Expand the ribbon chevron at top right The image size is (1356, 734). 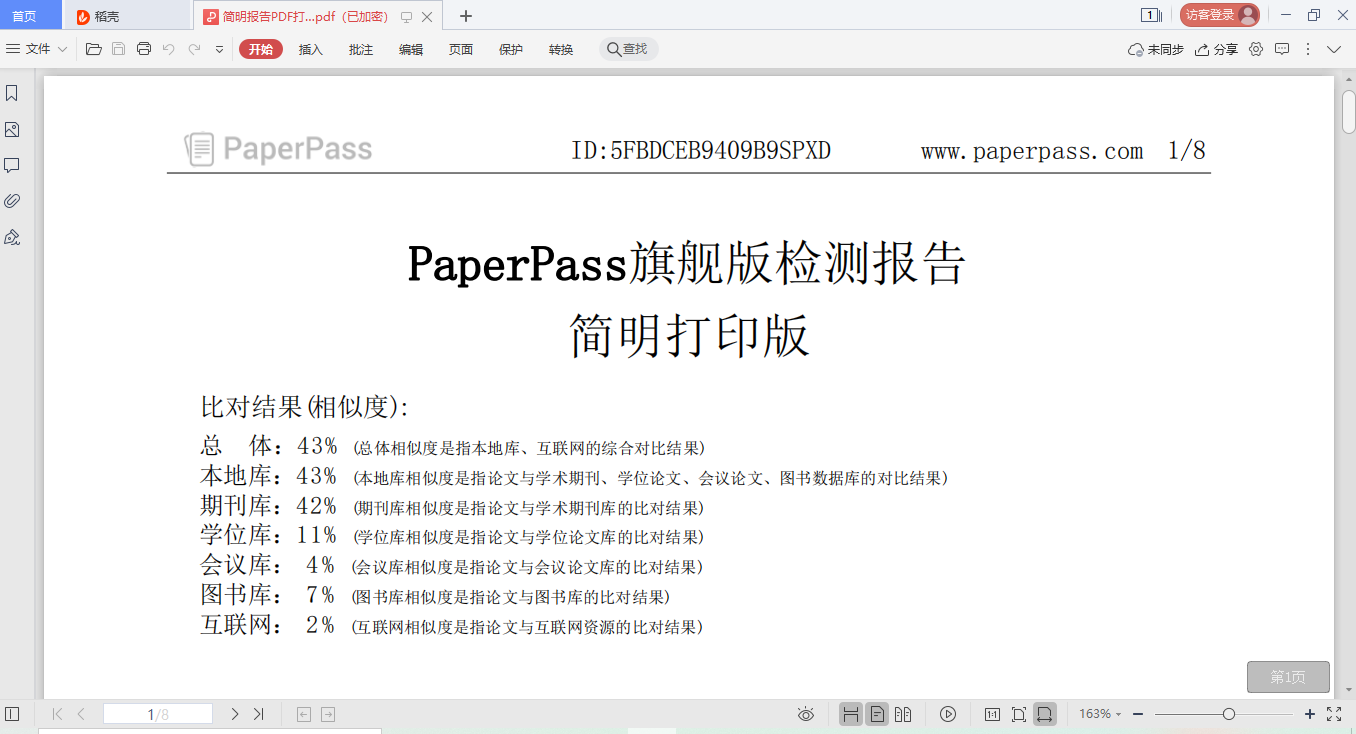(x=1334, y=49)
